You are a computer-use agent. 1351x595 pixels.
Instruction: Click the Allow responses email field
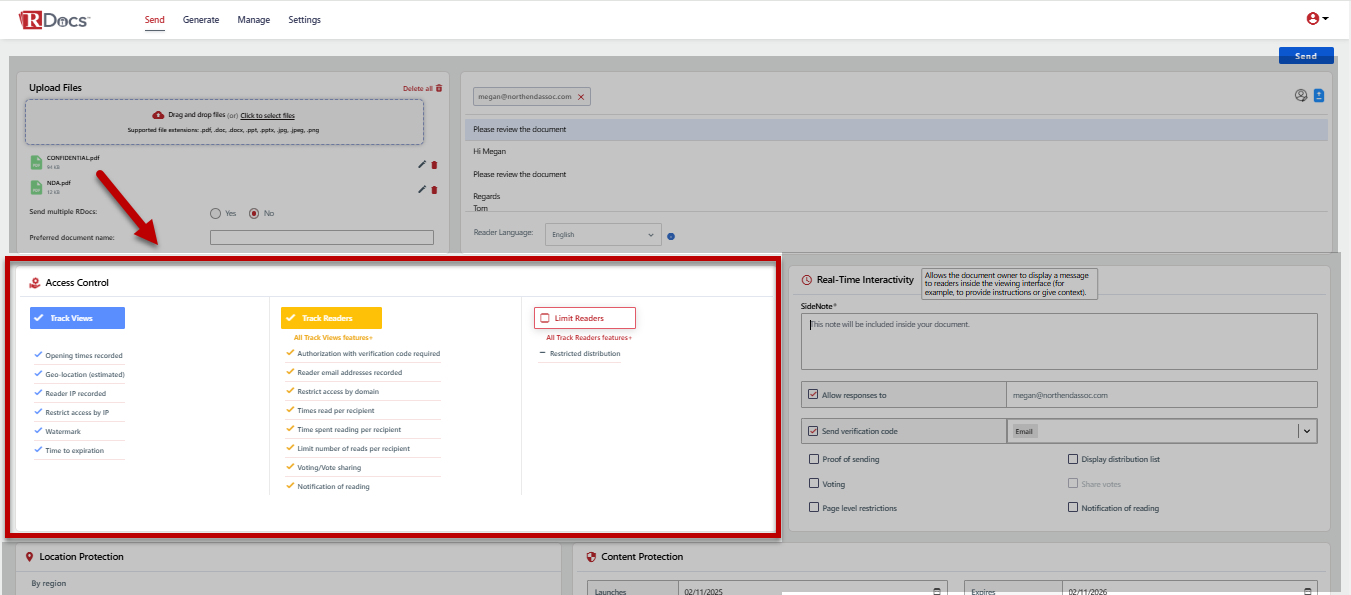(x=1161, y=395)
